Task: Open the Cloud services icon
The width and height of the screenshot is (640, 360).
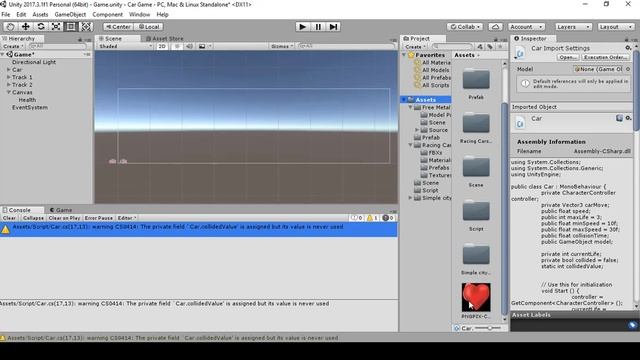Action: [x=495, y=27]
